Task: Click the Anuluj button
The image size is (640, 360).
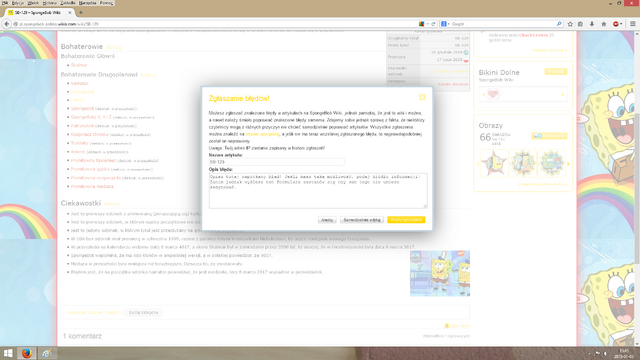Action: click(x=327, y=220)
